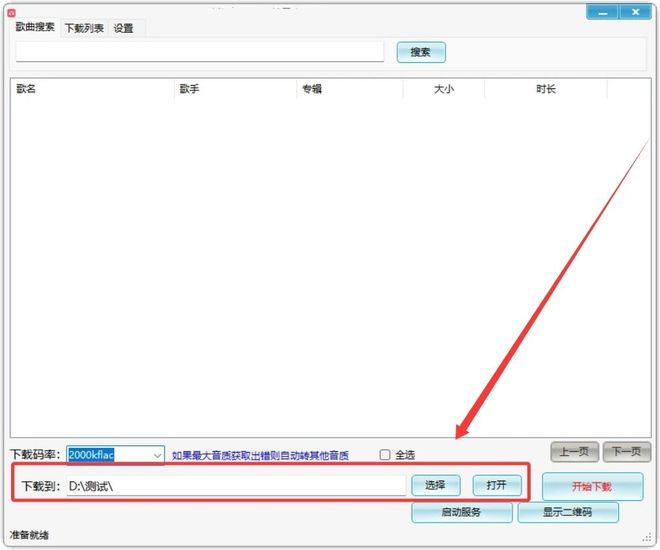The width and height of the screenshot is (660, 550).
Task: Sort by the 专辑 column header
Action: [350, 89]
